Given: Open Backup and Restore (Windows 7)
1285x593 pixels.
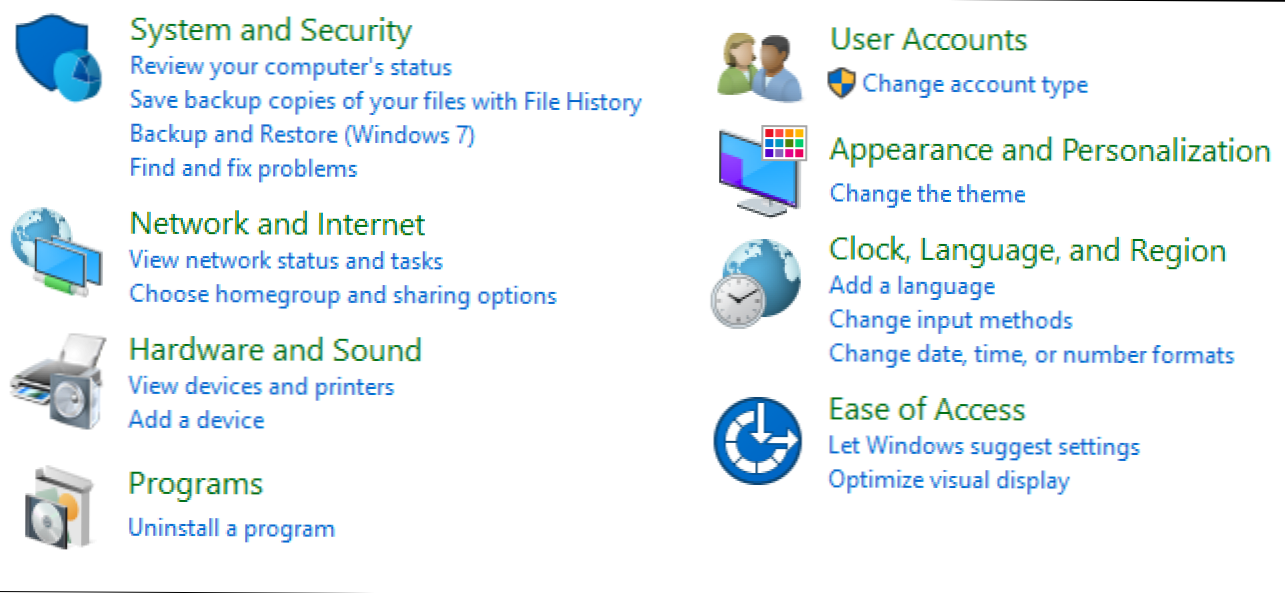Looking at the screenshot, I should coord(302,134).
